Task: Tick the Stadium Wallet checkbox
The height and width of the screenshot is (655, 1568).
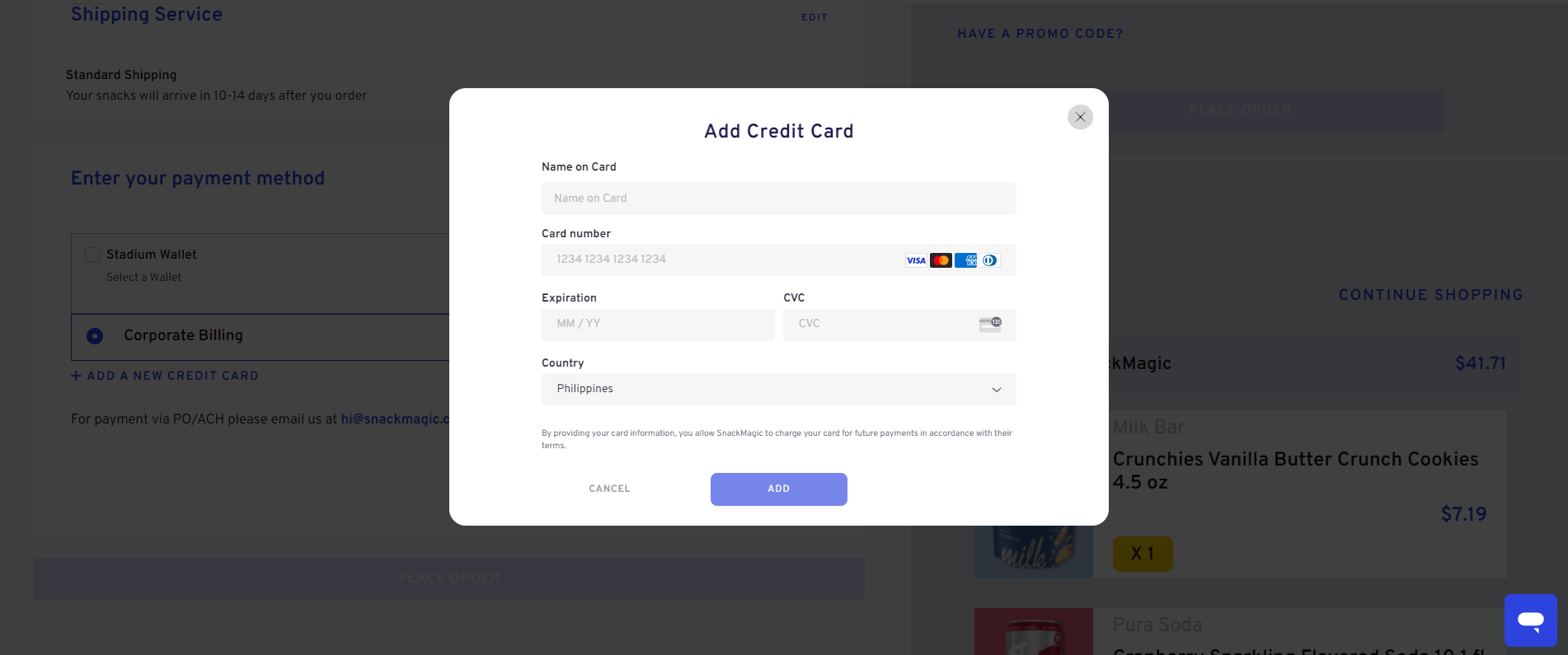Action: (x=92, y=255)
